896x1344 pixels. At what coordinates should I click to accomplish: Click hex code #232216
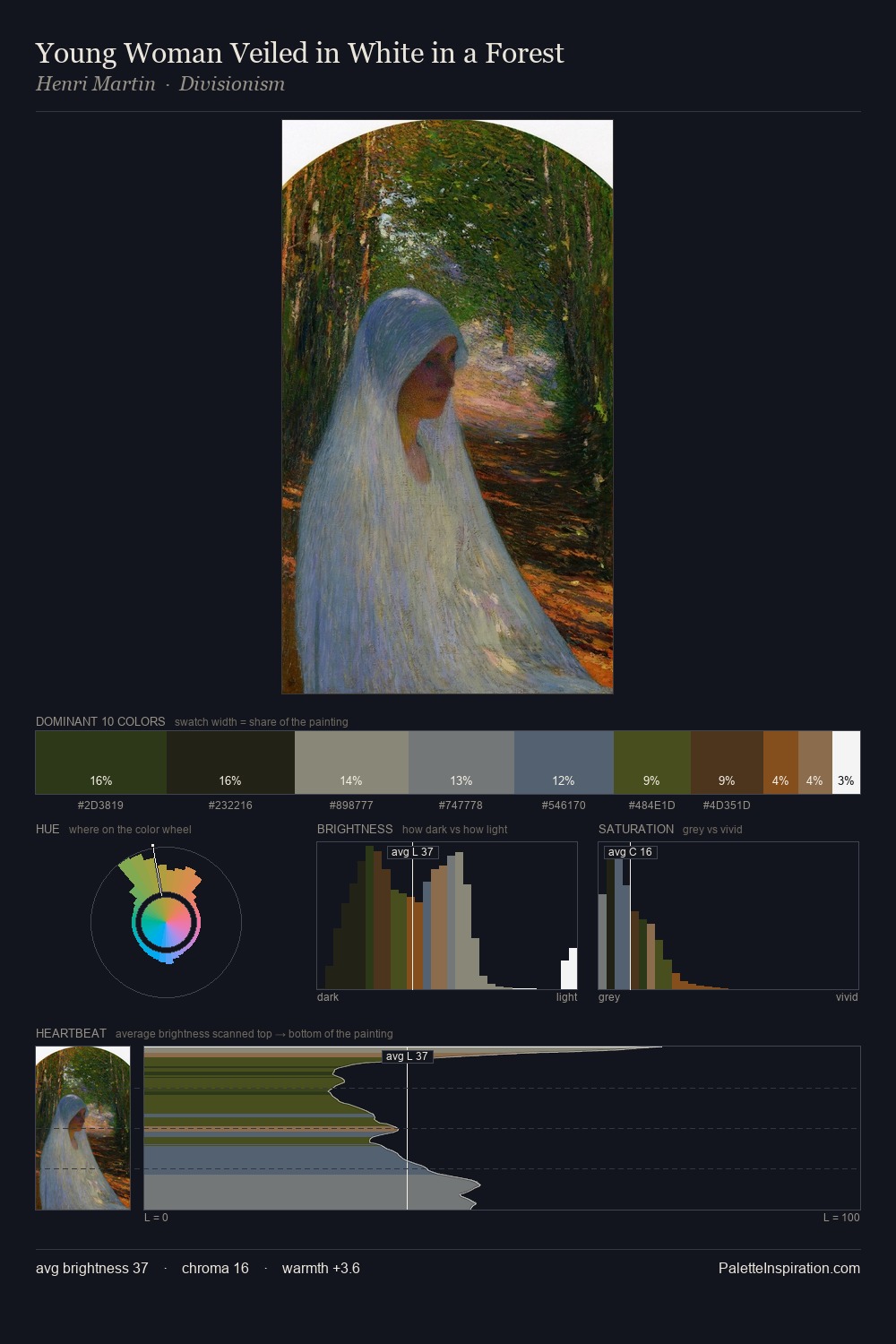click(230, 806)
